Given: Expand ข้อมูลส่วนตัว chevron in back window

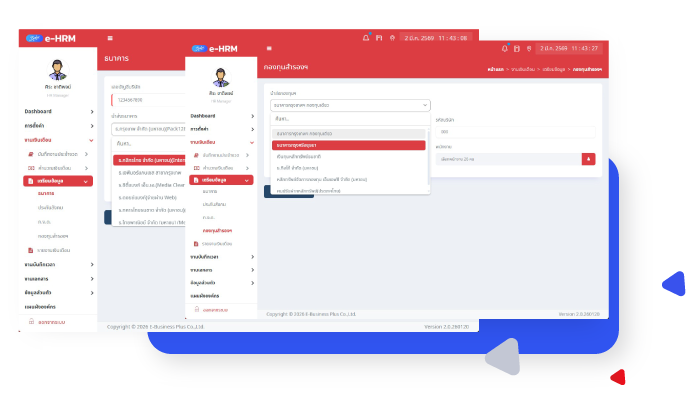Looking at the screenshot, I should coord(92,293).
